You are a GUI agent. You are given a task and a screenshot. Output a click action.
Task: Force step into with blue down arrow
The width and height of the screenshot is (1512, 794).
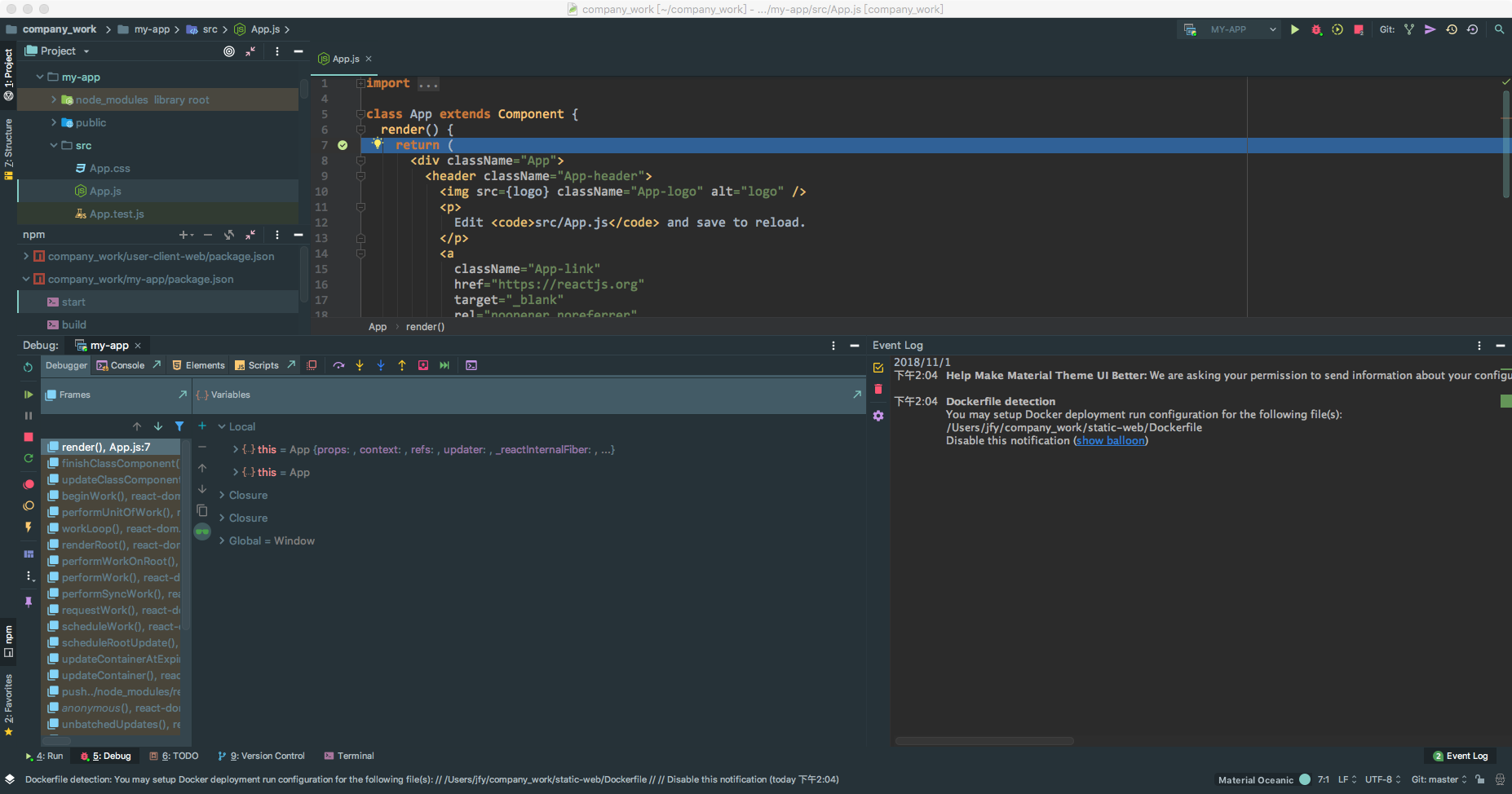click(x=381, y=365)
